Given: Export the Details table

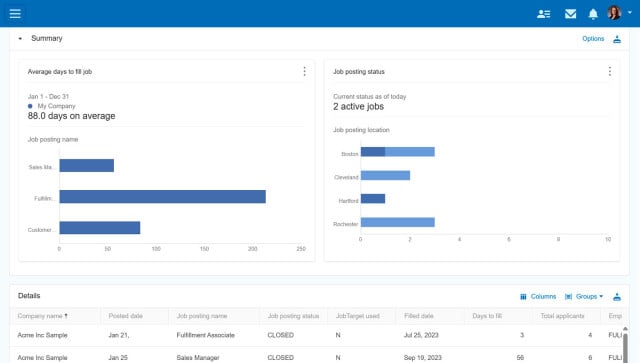Looking at the screenshot, I should pos(617,297).
